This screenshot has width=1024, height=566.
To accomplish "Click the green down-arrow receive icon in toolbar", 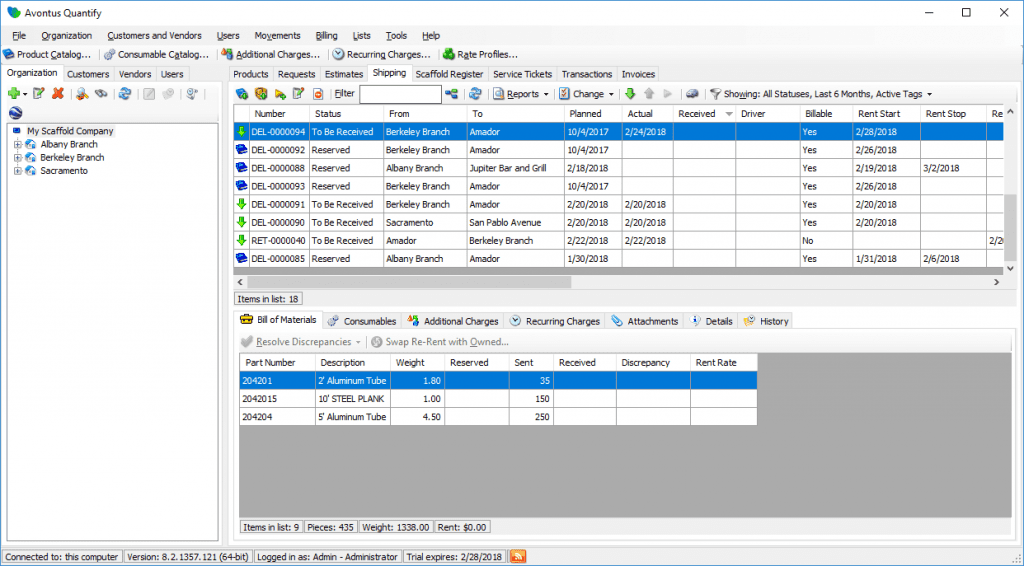I will [630, 94].
